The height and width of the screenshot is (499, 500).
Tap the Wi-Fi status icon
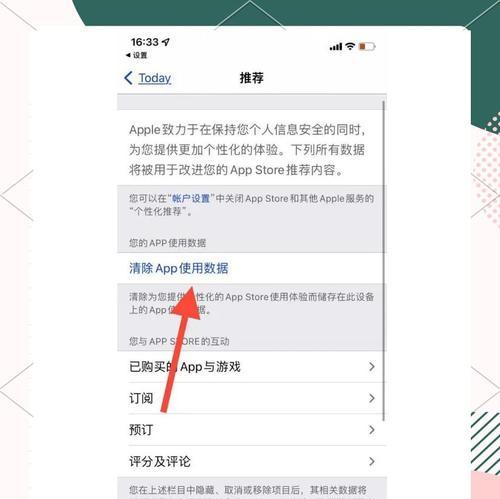pyautogui.click(x=350, y=46)
